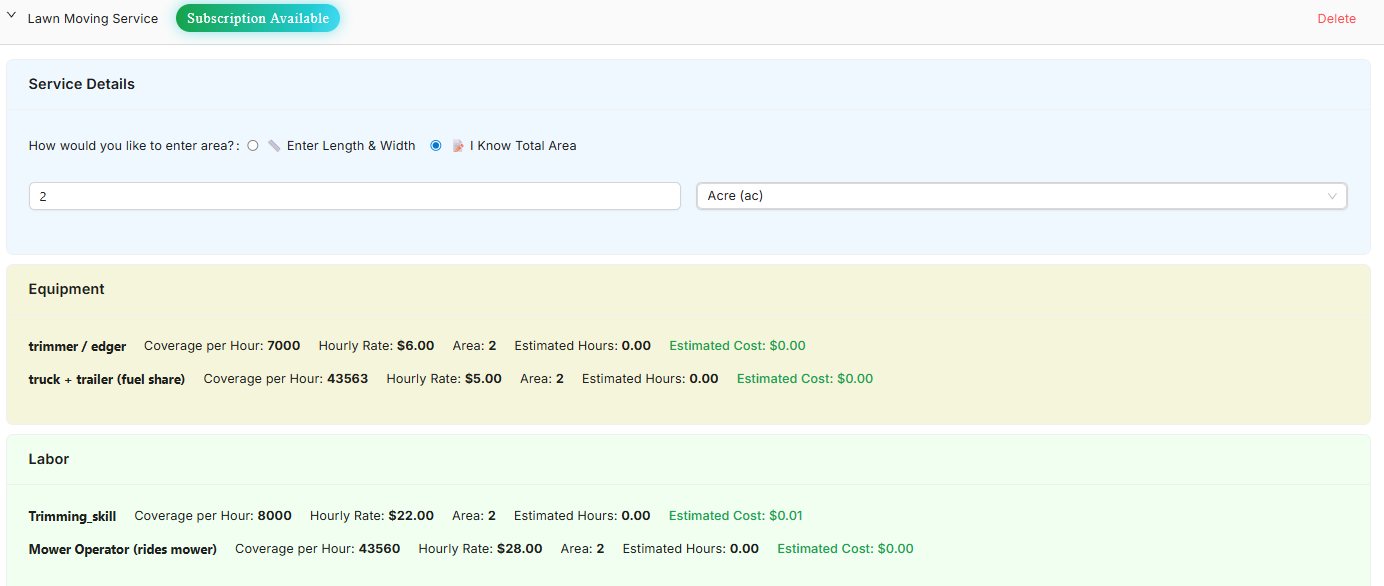Click the Labor section header
Viewport: 1384px width, 586px height.
[49, 459]
